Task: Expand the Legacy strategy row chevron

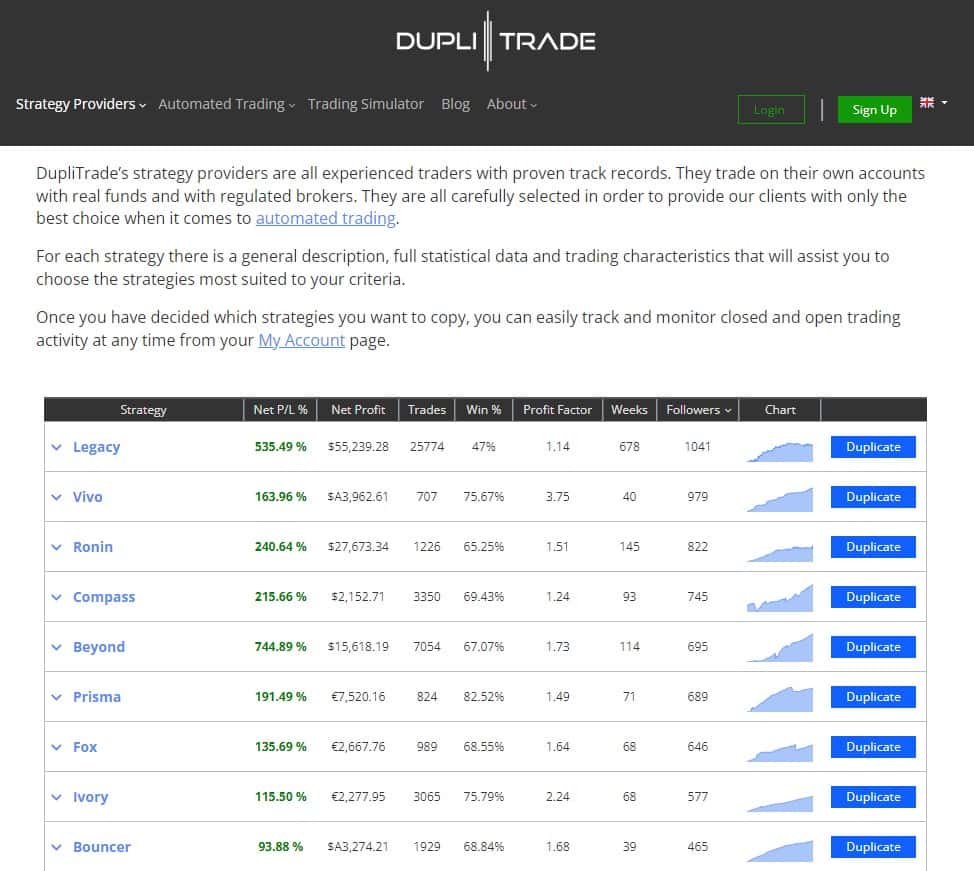Action: (x=57, y=447)
